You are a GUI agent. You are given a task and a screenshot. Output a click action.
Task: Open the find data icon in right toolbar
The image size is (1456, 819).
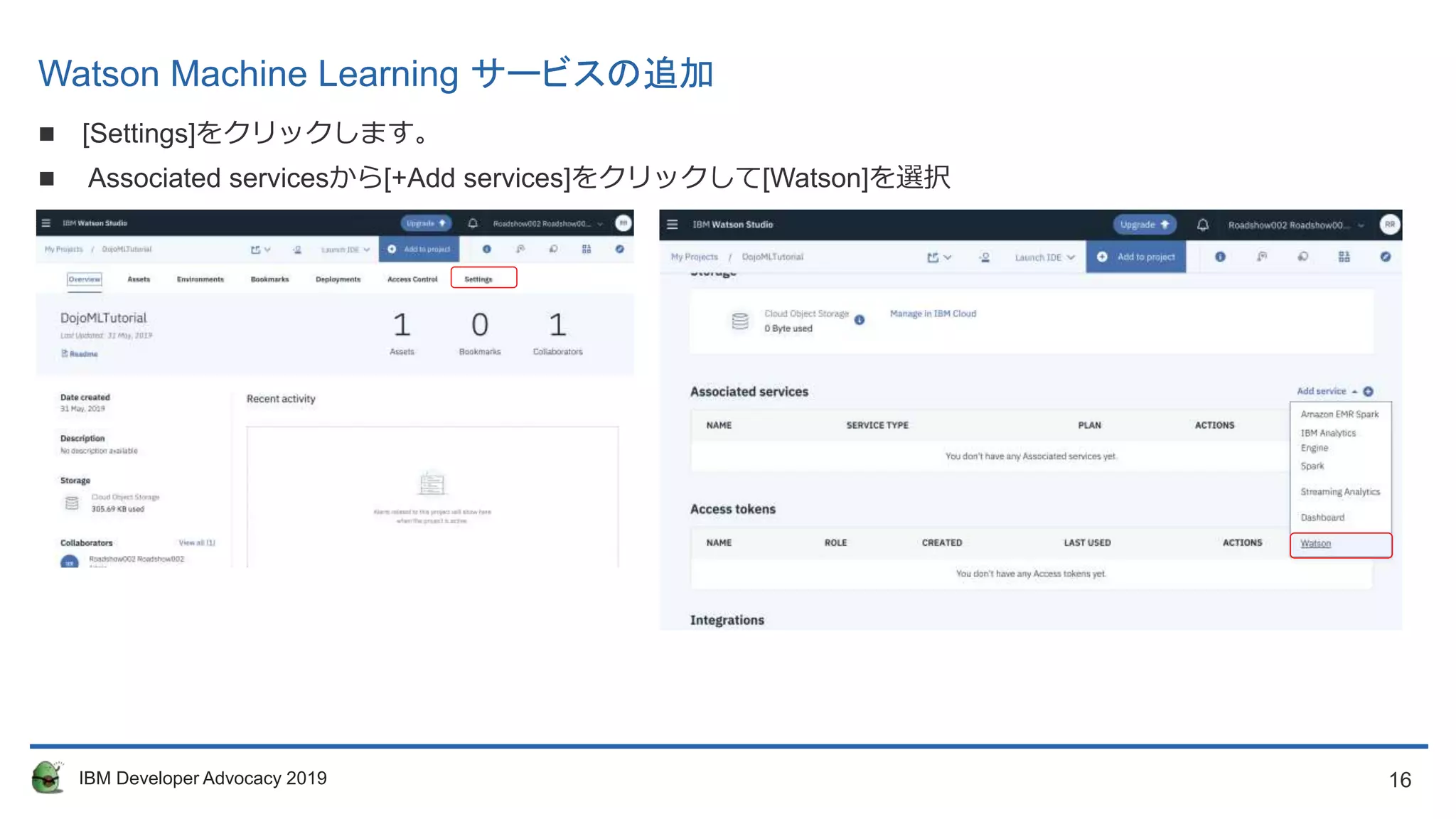1262,257
